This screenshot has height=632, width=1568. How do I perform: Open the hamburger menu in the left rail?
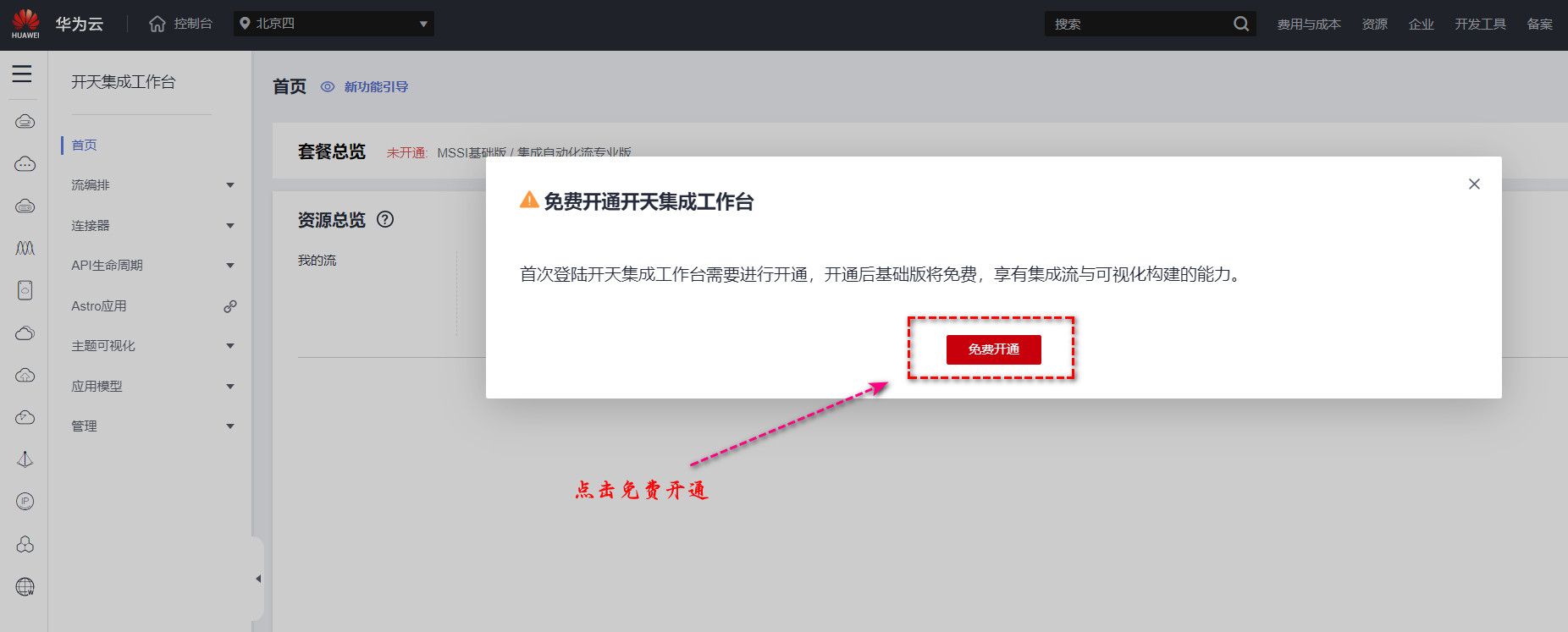click(x=22, y=74)
